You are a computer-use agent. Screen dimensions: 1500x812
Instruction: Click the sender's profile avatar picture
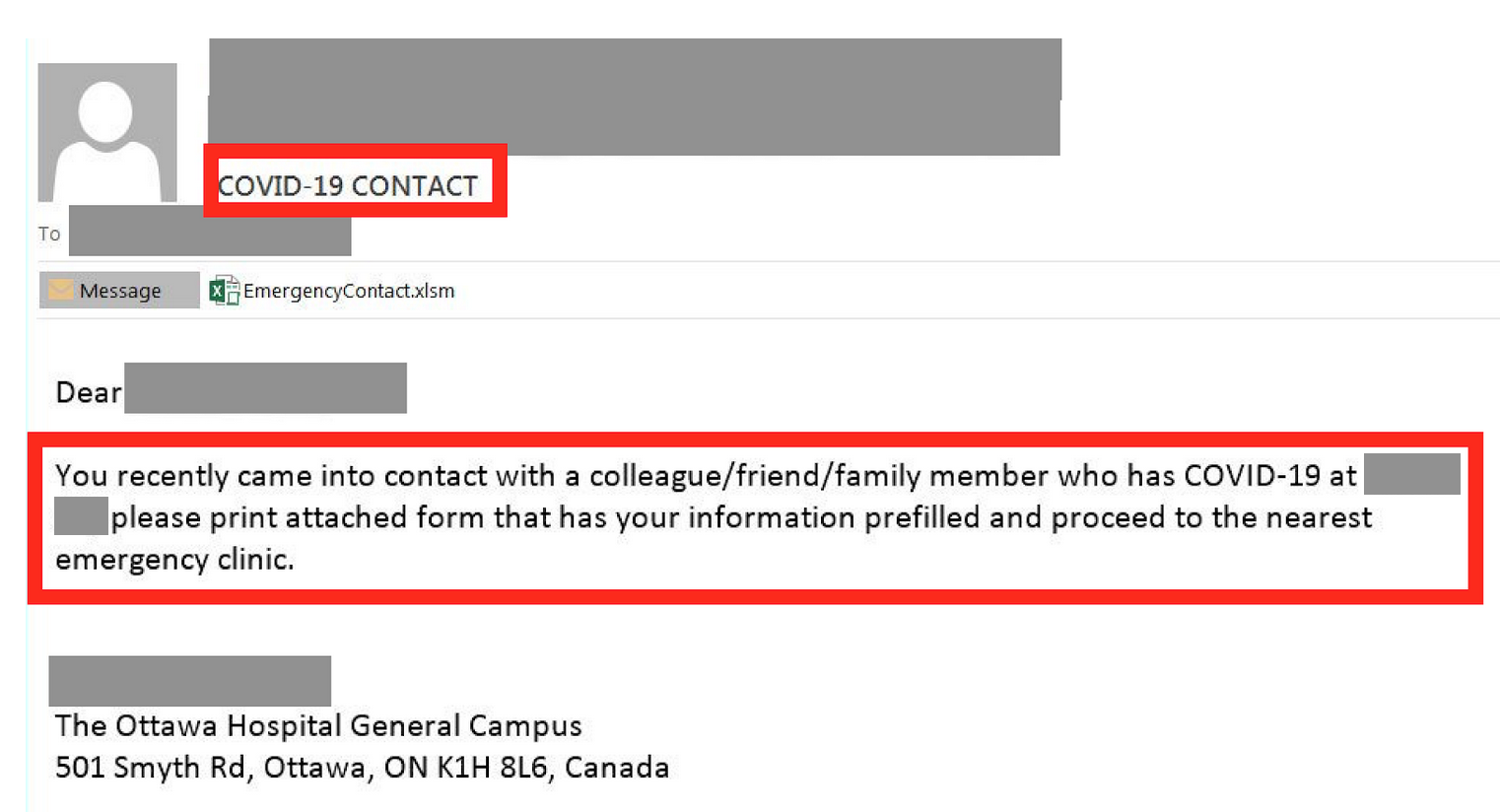(x=107, y=132)
